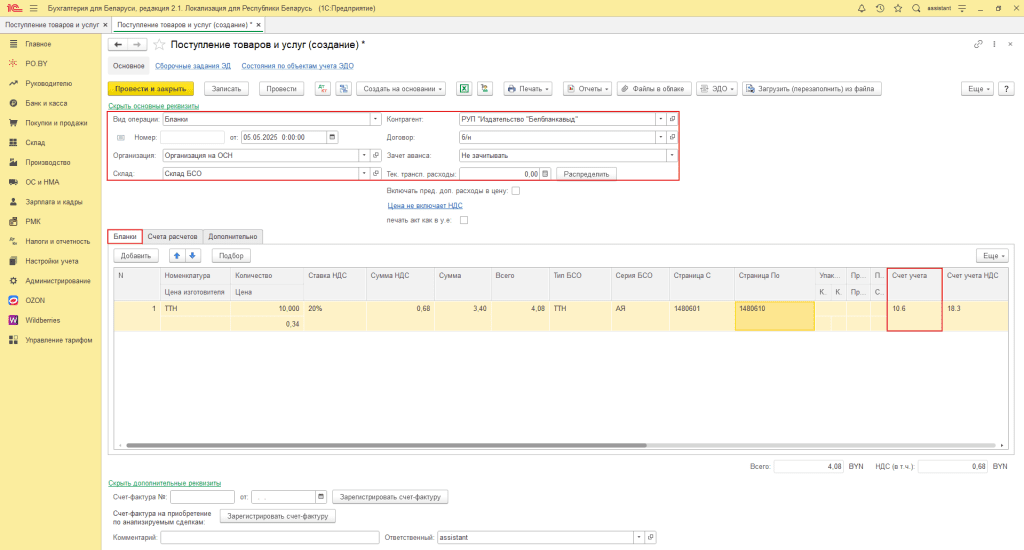Click the Подбор button
Image resolution: width=1024 pixels, height=550 pixels.
point(231,255)
